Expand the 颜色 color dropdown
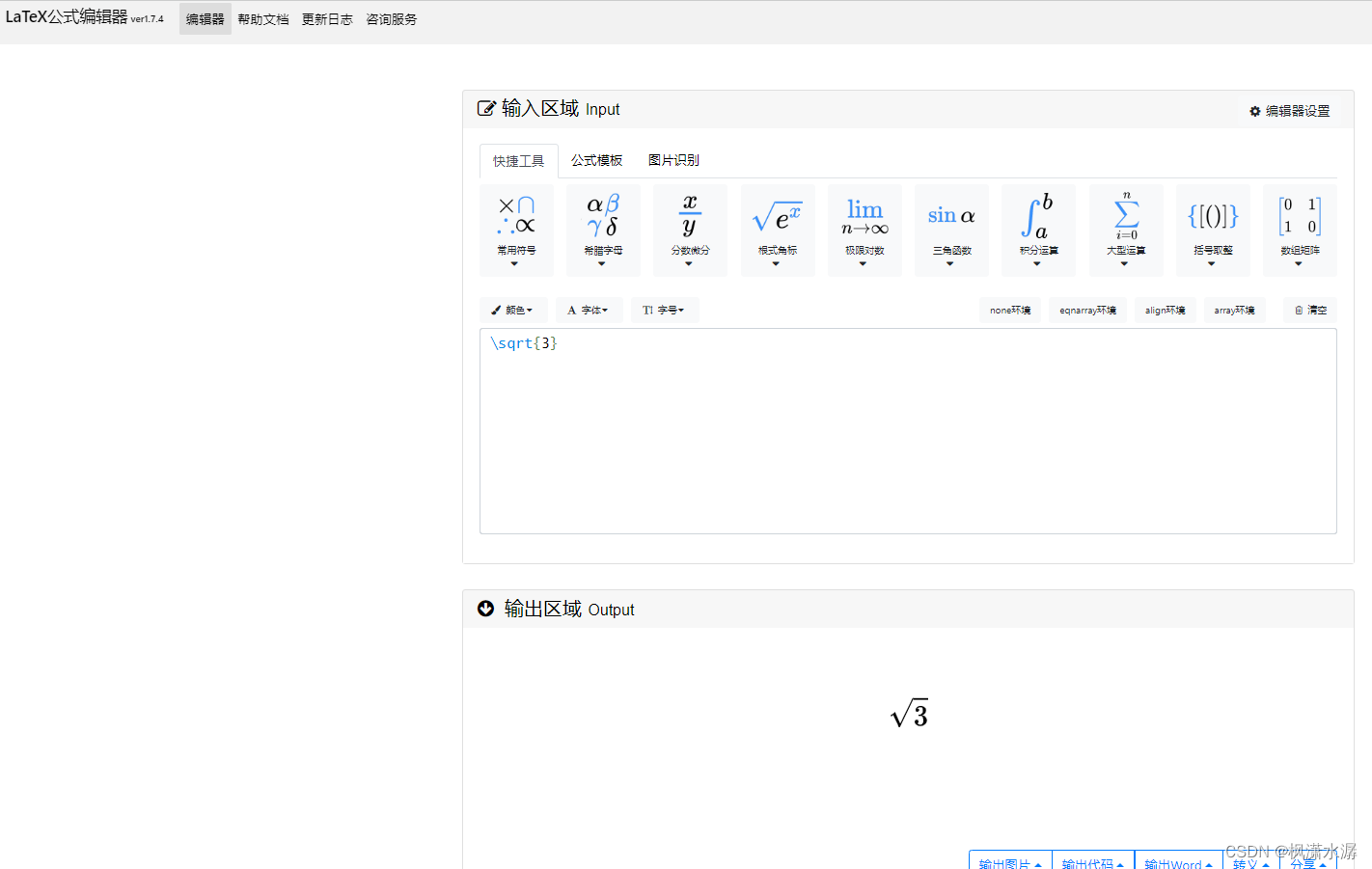This screenshot has width=1372, height=869. pyautogui.click(x=512, y=310)
